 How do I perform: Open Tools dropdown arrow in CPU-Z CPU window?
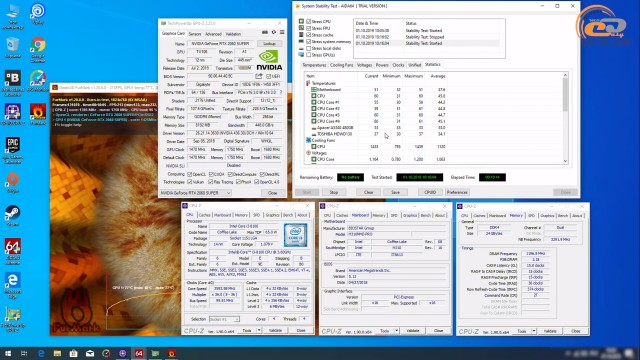tap(259, 330)
